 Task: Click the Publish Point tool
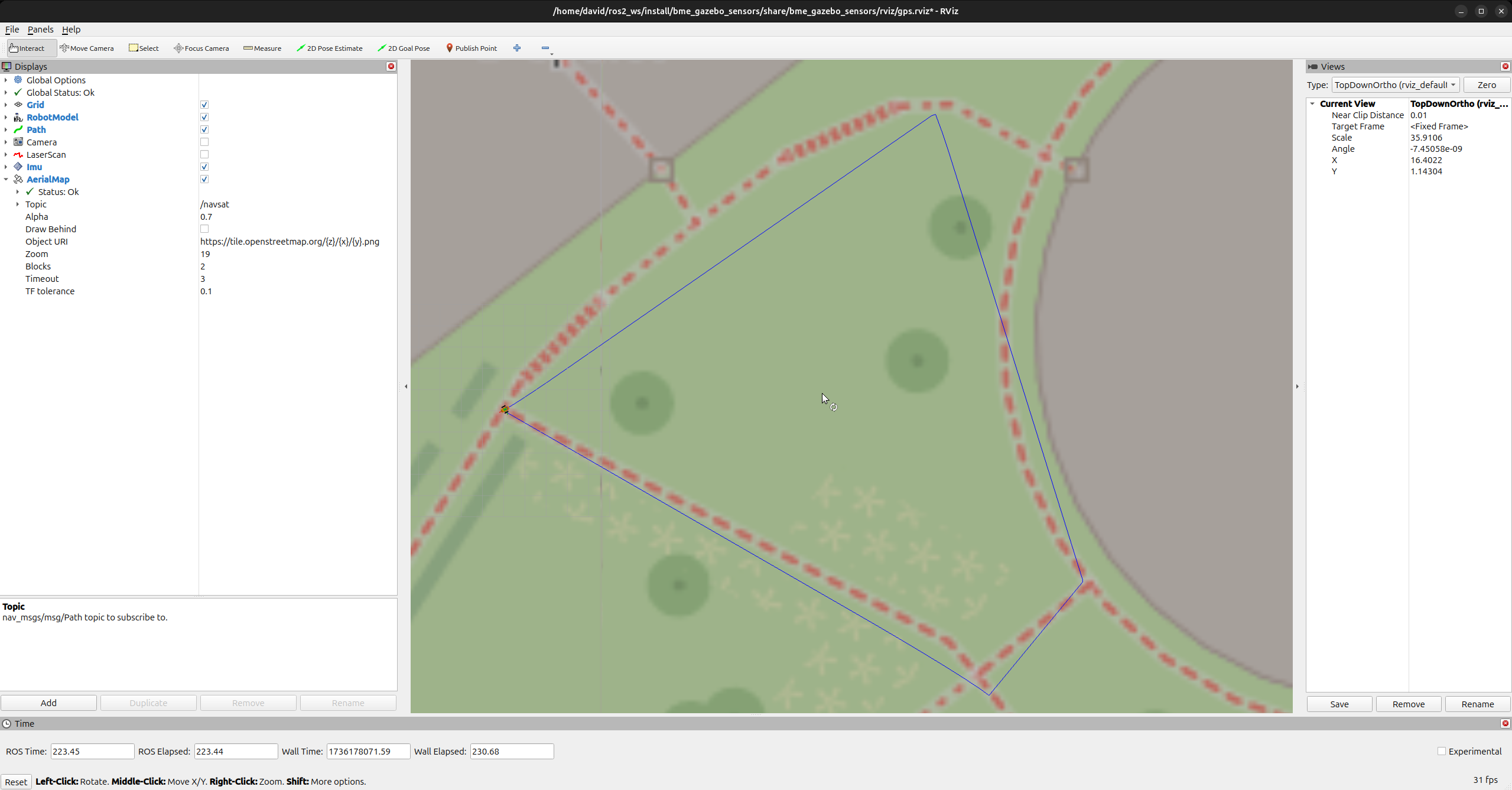(472, 48)
